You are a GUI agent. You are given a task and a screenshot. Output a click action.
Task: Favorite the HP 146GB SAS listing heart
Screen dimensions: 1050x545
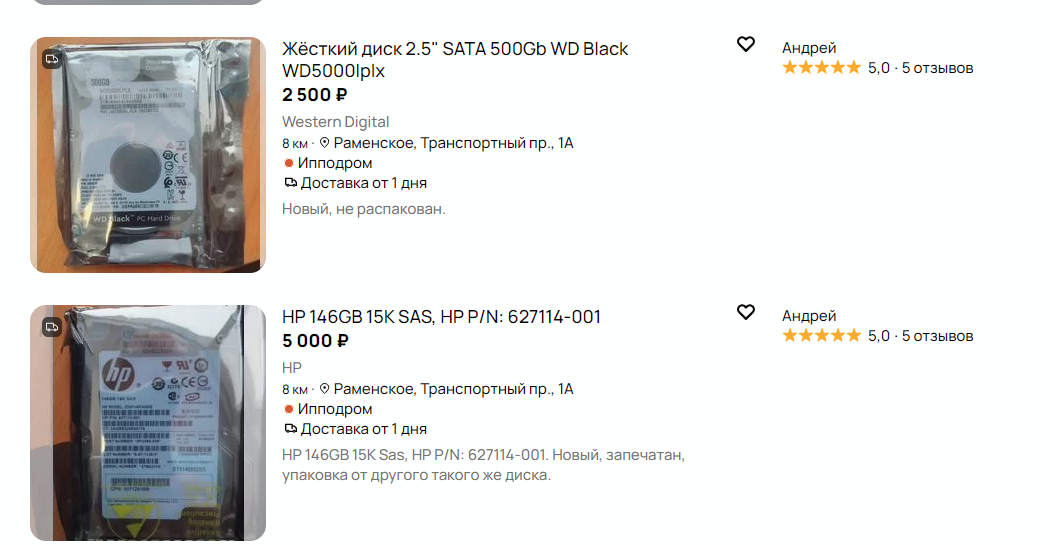coord(745,312)
